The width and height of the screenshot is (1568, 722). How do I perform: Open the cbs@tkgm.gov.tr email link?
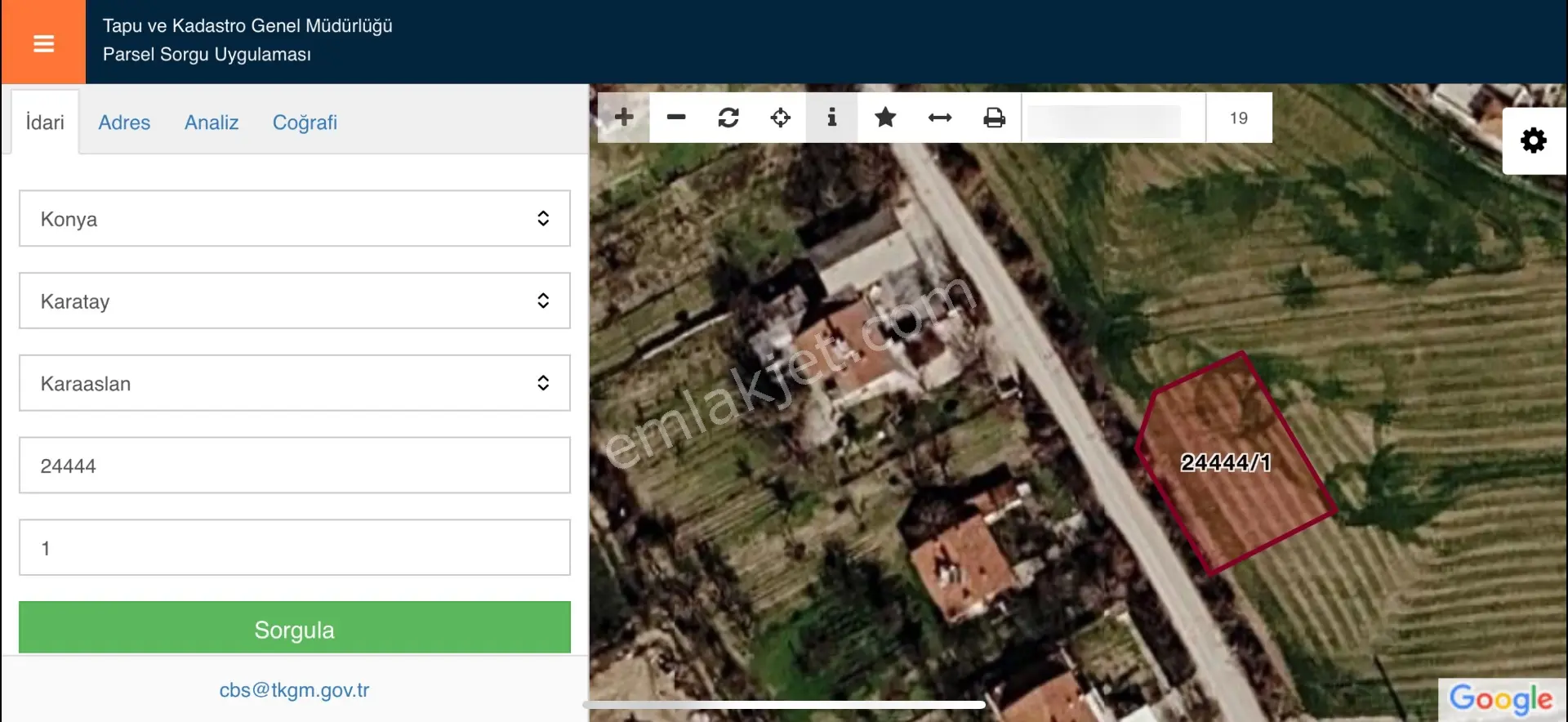294,690
